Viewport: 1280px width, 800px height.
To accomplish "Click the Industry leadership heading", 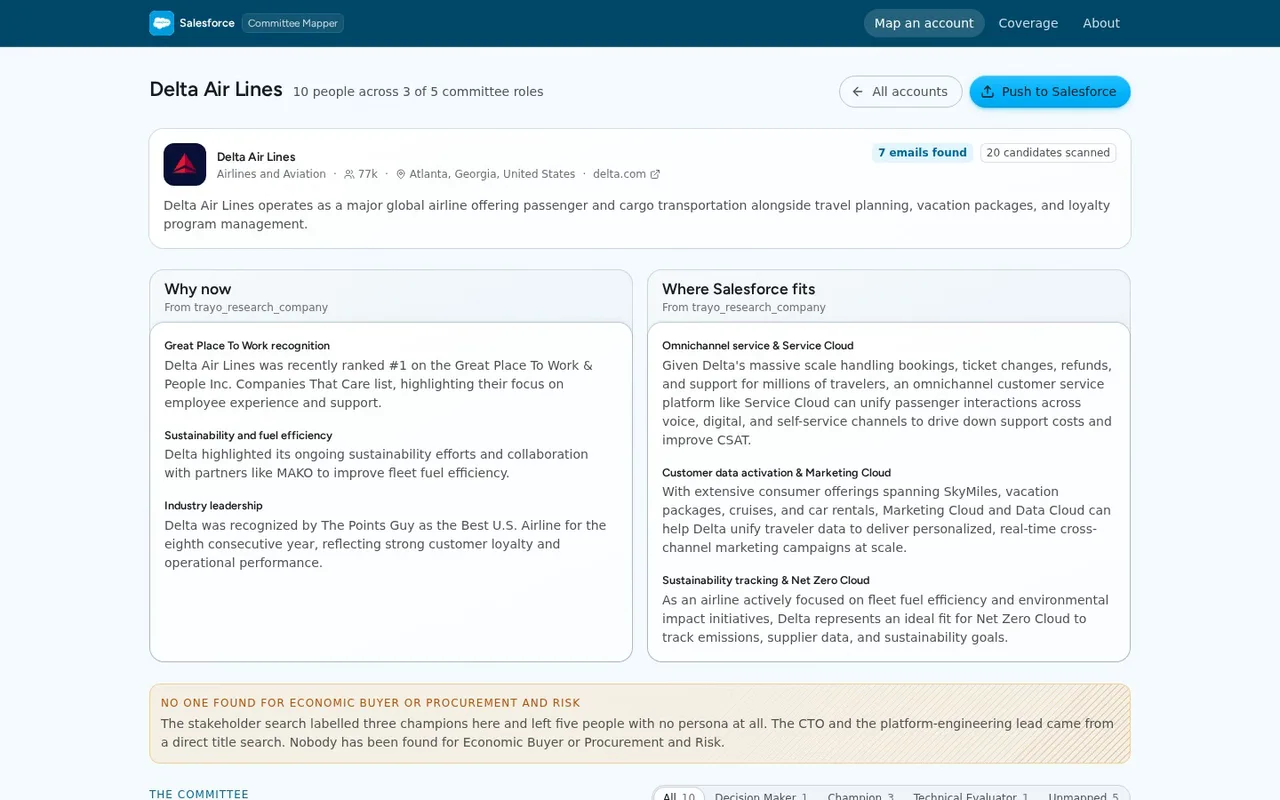I will point(213,506).
